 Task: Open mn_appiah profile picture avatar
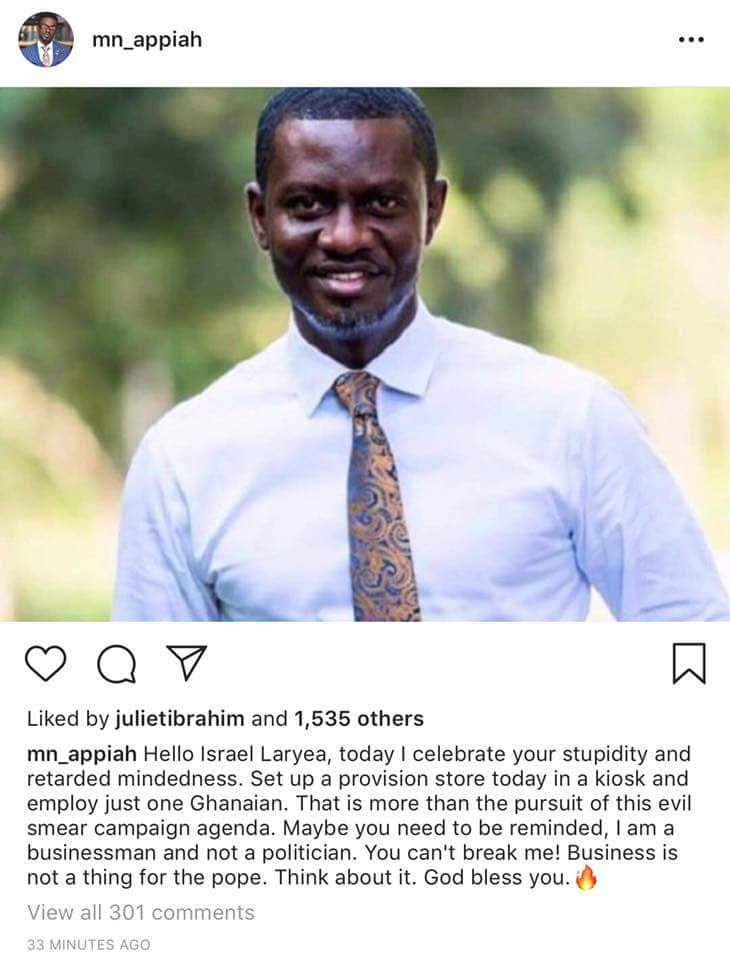(46, 39)
